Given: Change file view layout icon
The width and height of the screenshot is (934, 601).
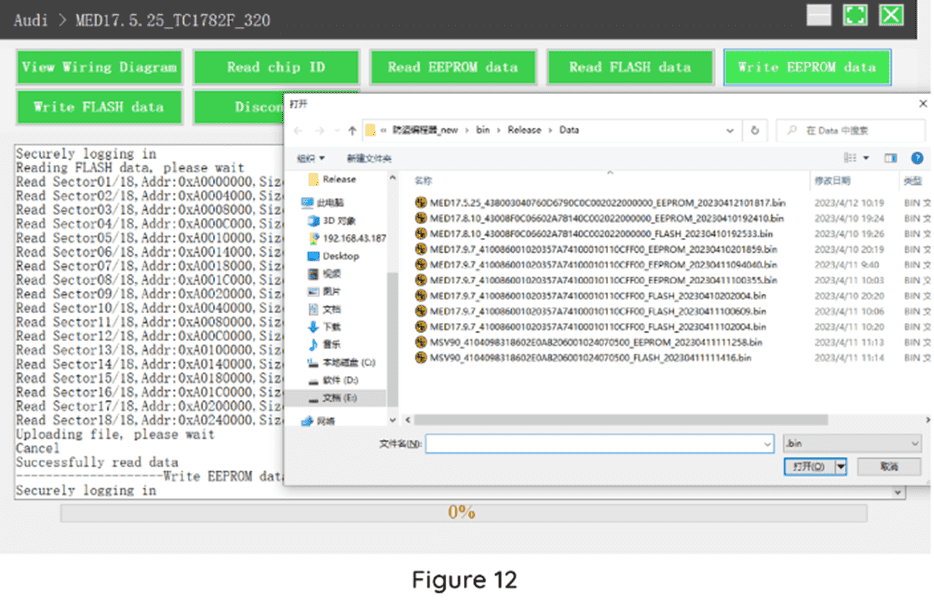Looking at the screenshot, I should (850, 158).
